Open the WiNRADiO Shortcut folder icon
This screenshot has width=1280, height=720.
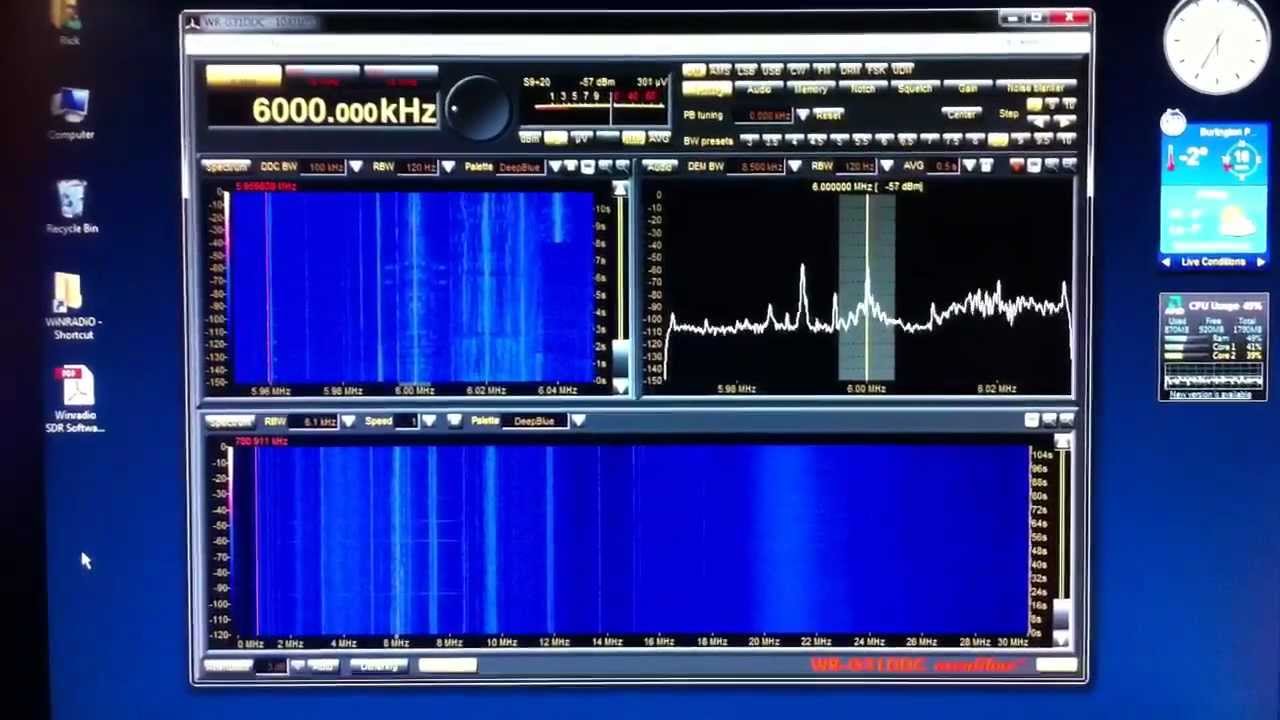point(72,307)
